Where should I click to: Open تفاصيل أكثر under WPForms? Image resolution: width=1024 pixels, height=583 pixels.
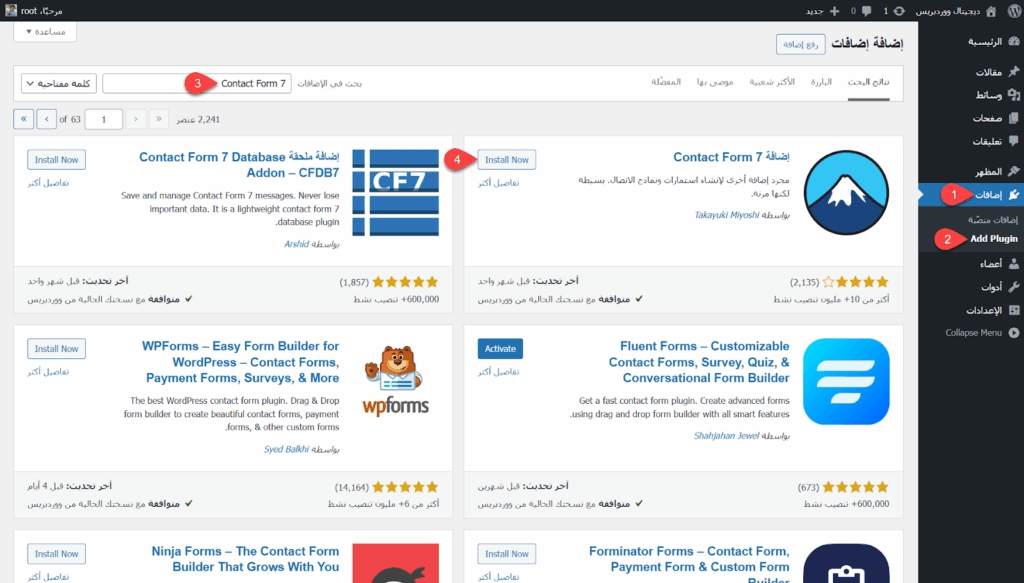(x=48, y=372)
